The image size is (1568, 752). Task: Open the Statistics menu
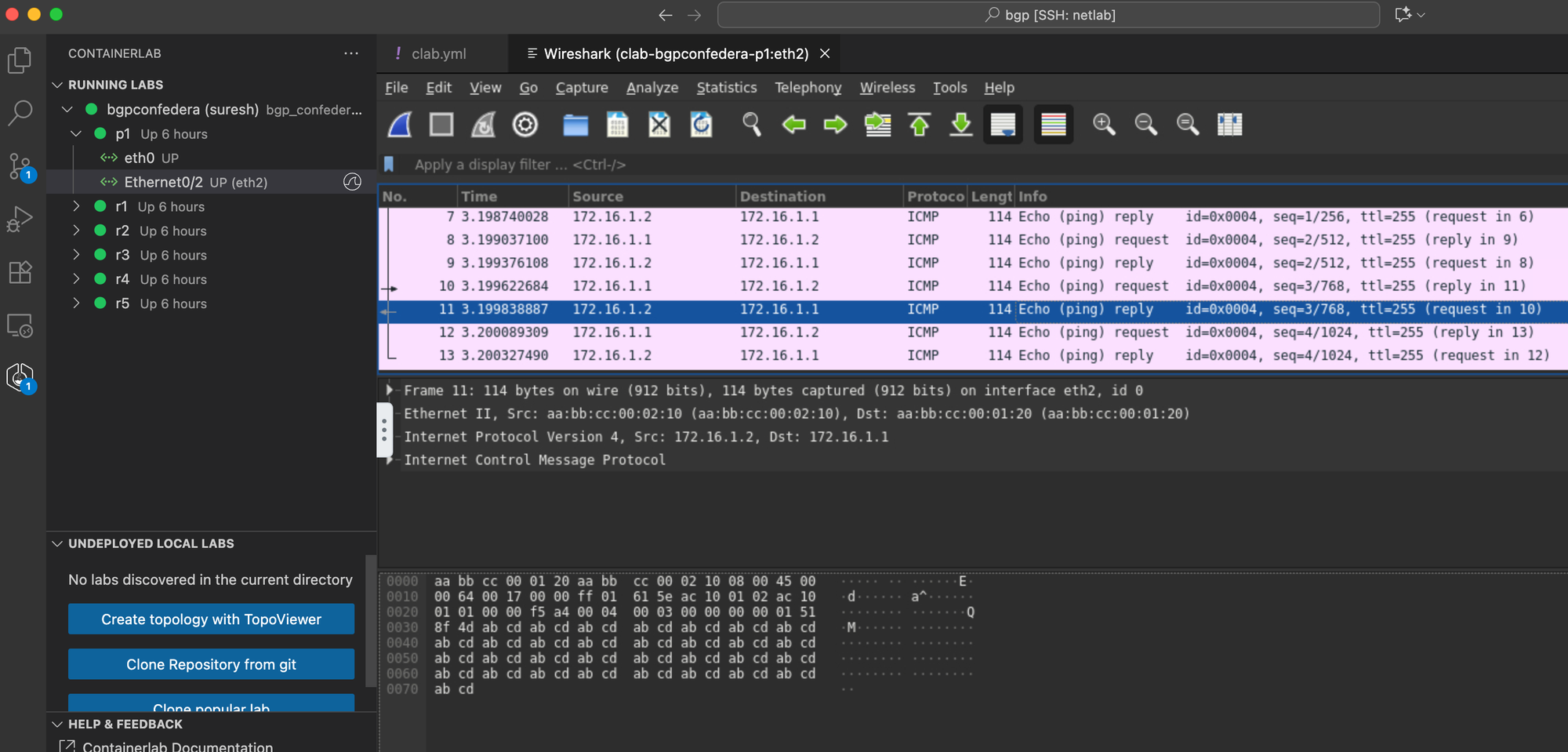pyautogui.click(x=726, y=88)
